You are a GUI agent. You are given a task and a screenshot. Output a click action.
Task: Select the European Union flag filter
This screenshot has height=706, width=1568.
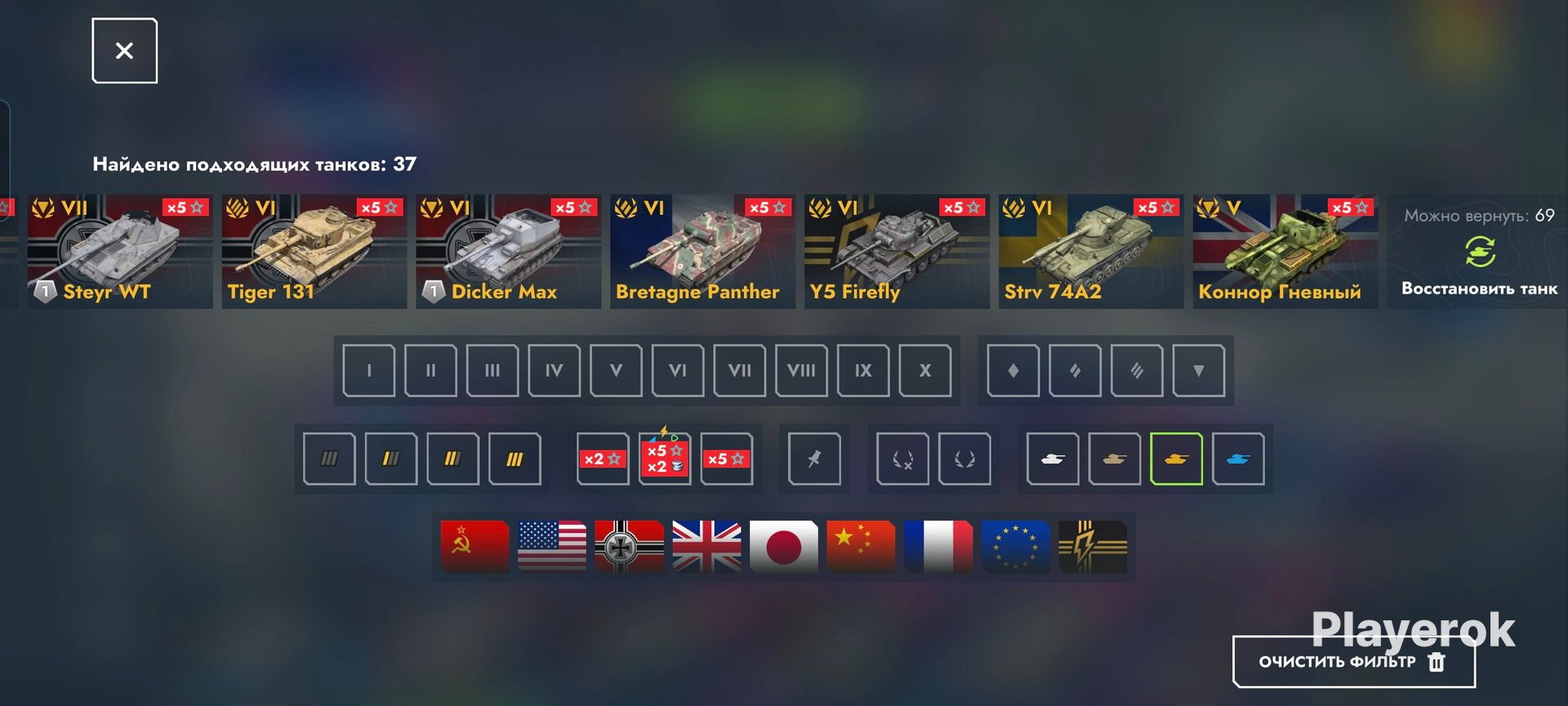point(1015,546)
